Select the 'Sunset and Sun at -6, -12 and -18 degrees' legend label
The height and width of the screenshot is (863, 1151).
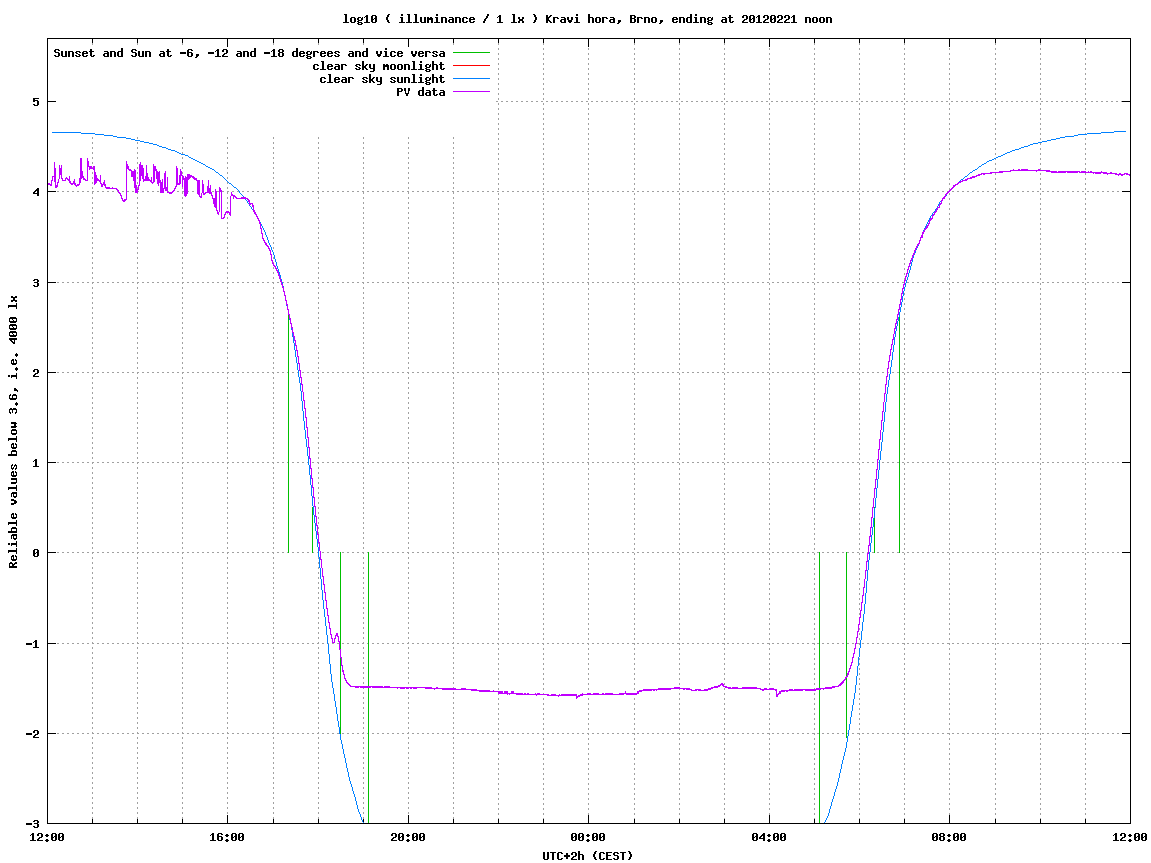tap(250, 53)
